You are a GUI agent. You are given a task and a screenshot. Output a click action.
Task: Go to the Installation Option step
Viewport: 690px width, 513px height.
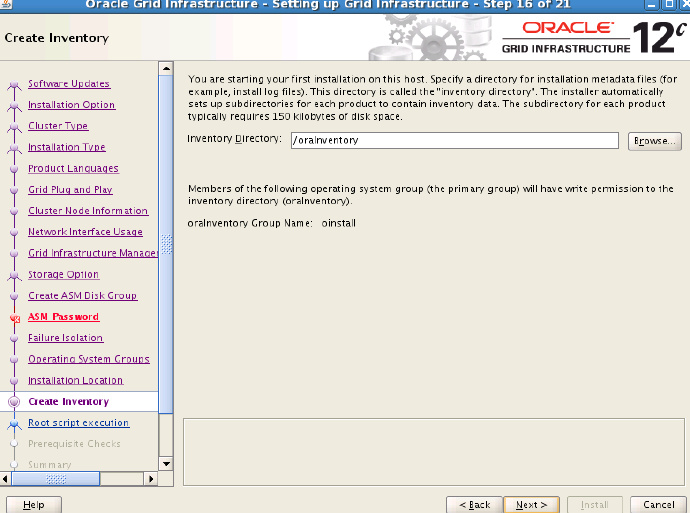pyautogui.click(x=71, y=105)
